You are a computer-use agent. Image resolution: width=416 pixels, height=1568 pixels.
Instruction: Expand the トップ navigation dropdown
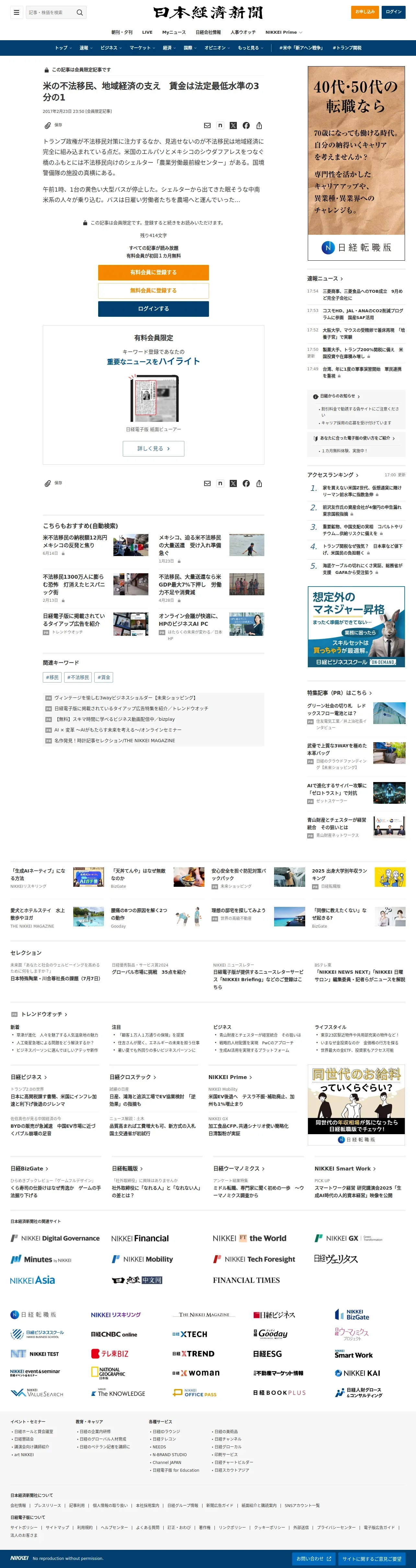pyautogui.click(x=63, y=47)
